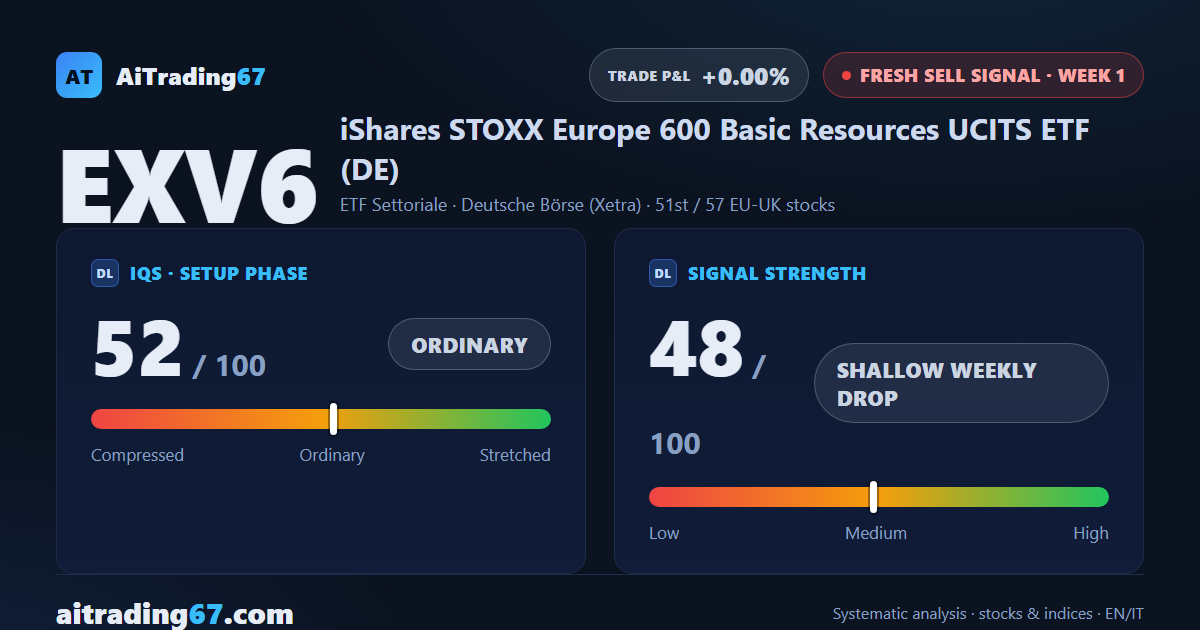Click the Systematic analysis footer text
The width and height of the screenshot is (1200, 630).
988,614
